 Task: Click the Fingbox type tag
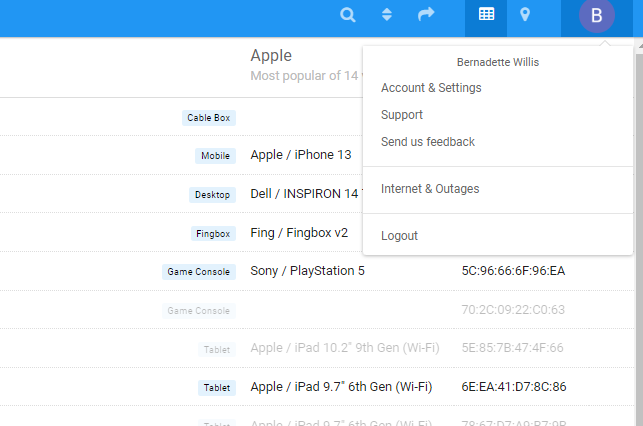pos(213,234)
